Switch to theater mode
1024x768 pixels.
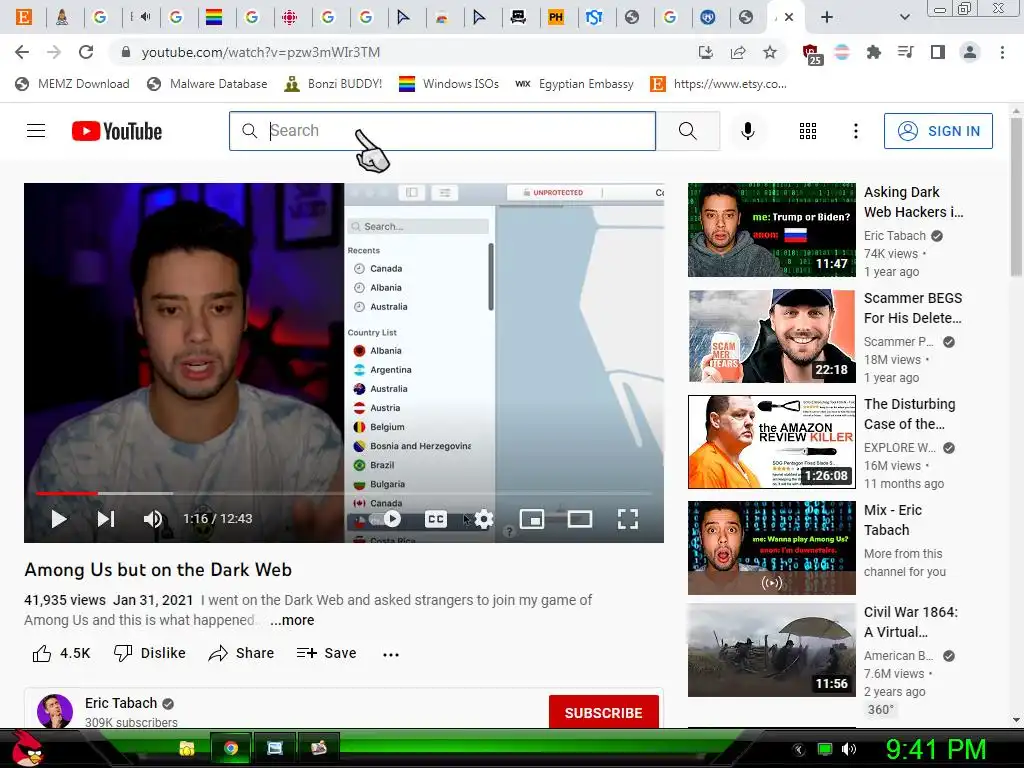(x=580, y=519)
